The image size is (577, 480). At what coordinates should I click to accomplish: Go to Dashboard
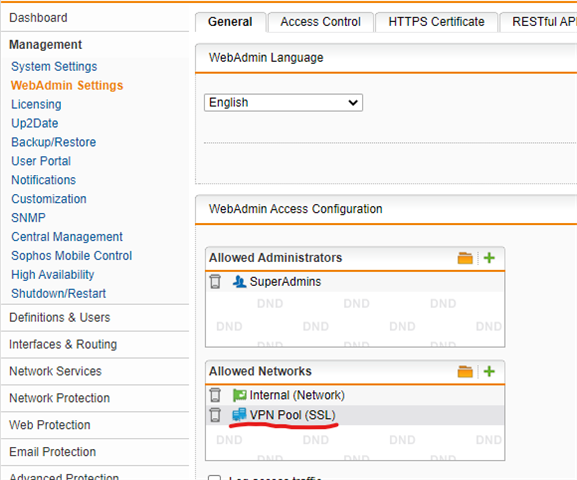pyautogui.click(x=38, y=18)
